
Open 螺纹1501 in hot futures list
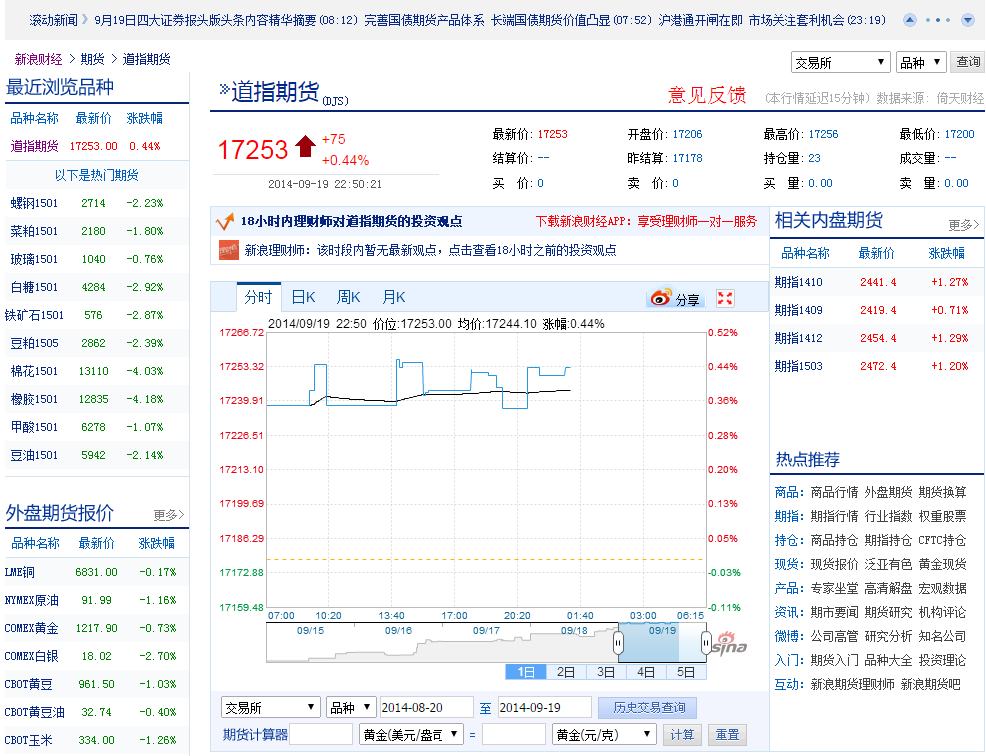click(34, 203)
